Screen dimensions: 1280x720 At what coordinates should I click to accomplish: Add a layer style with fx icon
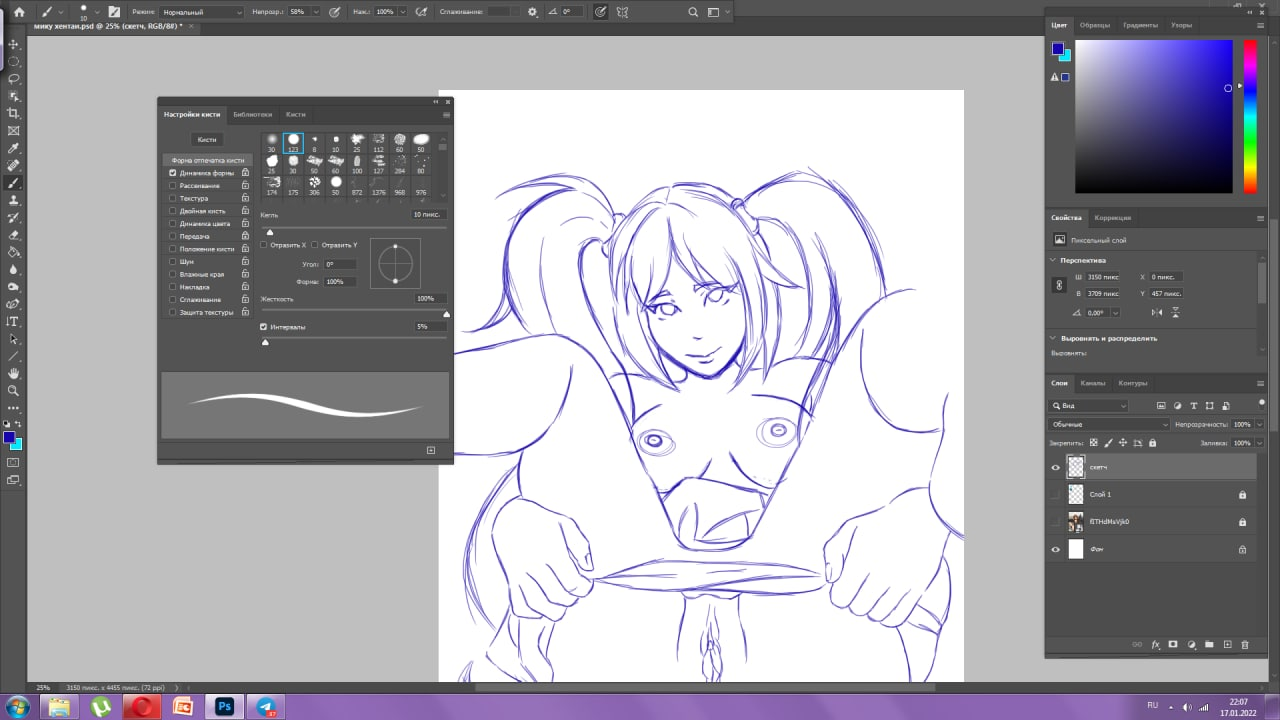click(1155, 645)
